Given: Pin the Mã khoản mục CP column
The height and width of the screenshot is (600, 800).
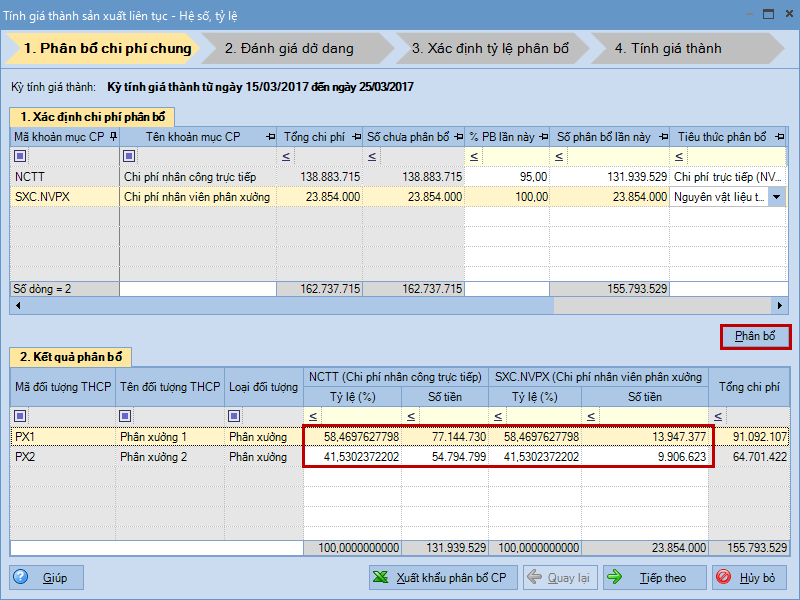Looking at the screenshot, I should [x=112, y=137].
